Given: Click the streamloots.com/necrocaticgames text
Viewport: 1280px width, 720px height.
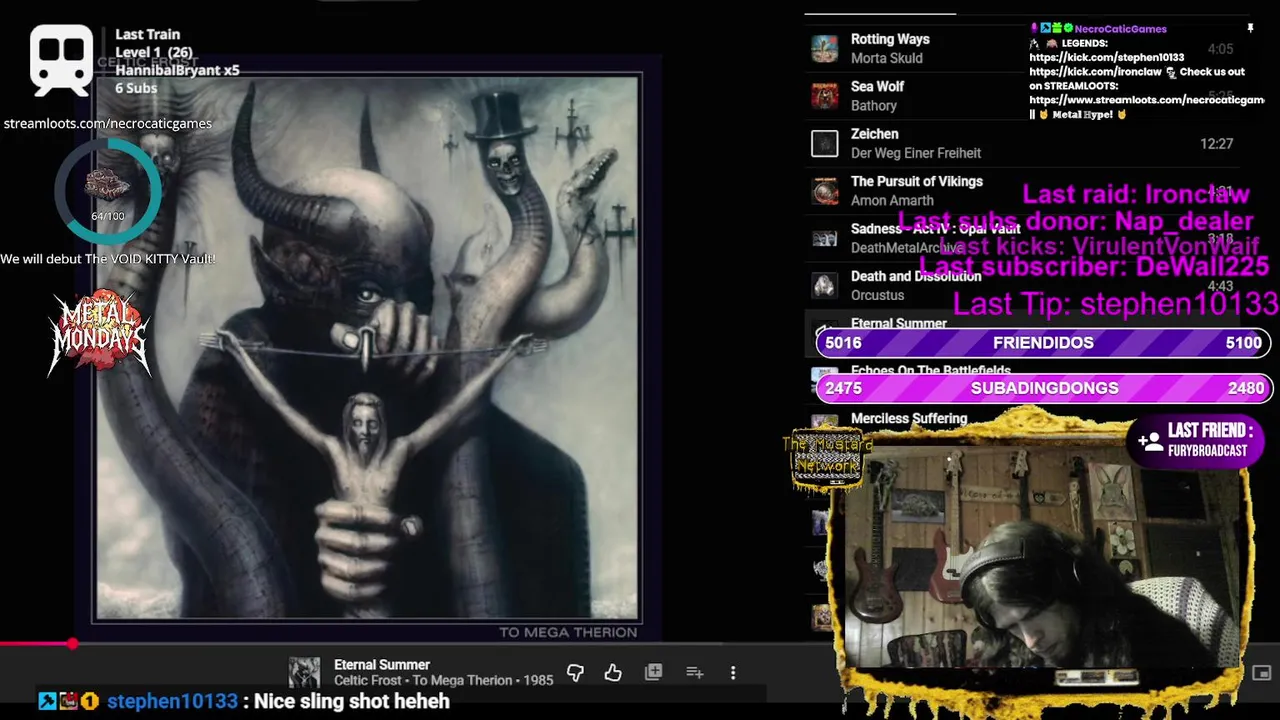Looking at the screenshot, I should 107,123.
